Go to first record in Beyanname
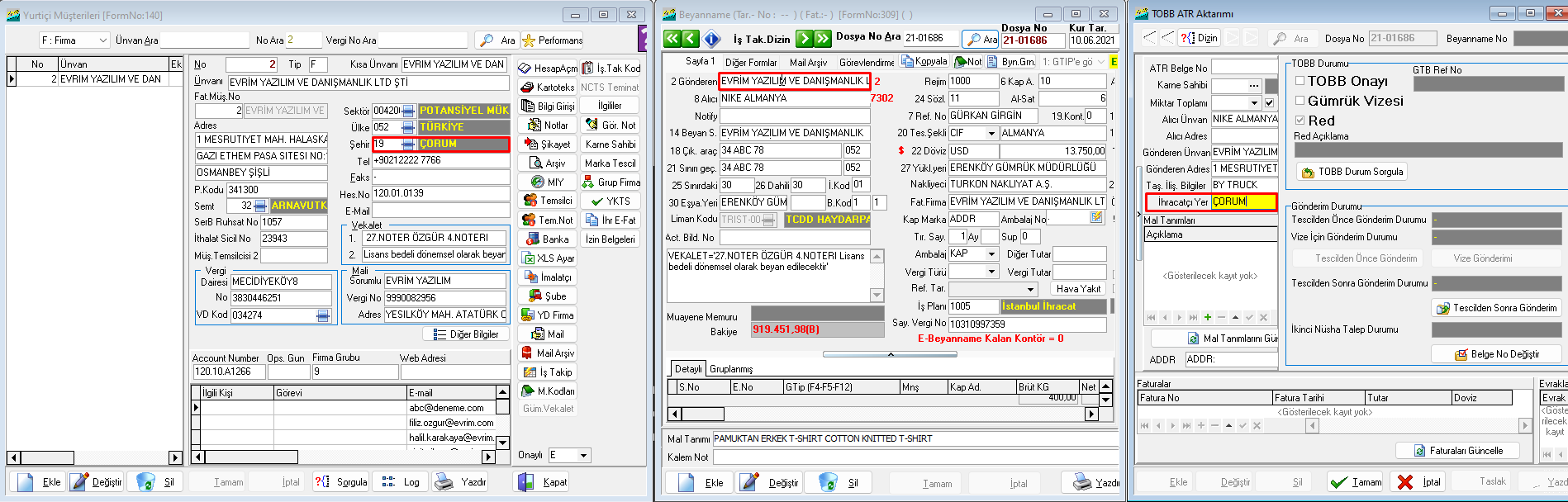1568x502 pixels. (x=672, y=39)
